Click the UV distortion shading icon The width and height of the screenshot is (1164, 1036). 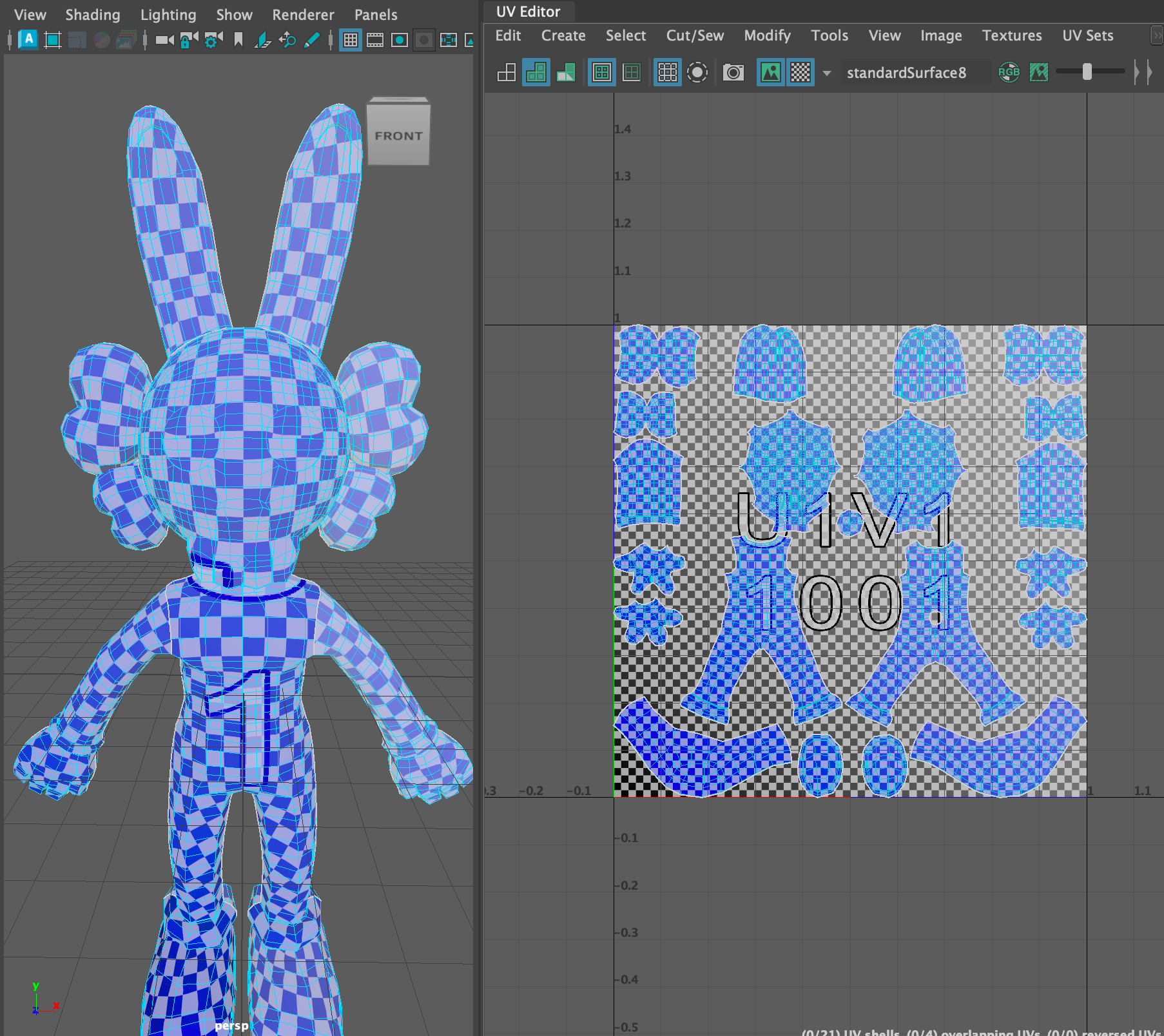coord(566,72)
